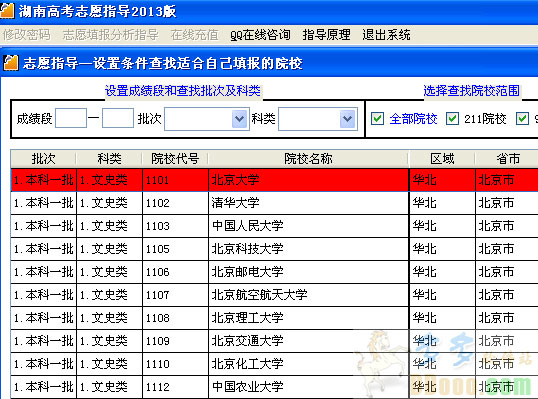Select the 北京化工大学 name cell

pyautogui.click(x=308, y=364)
